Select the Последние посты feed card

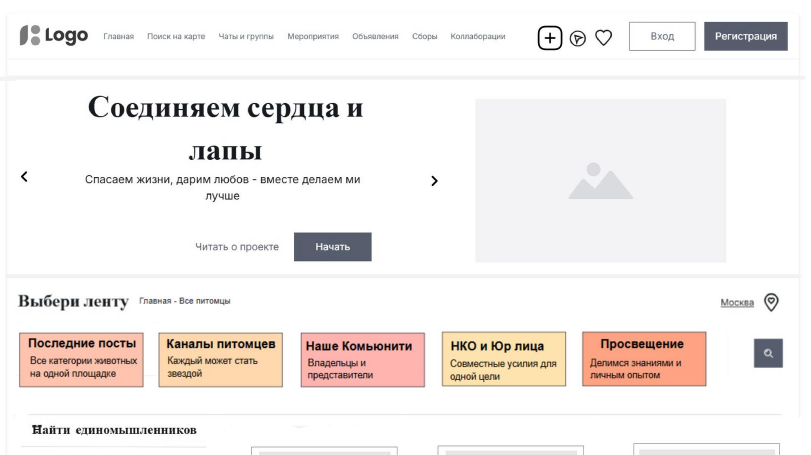coord(81,360)
